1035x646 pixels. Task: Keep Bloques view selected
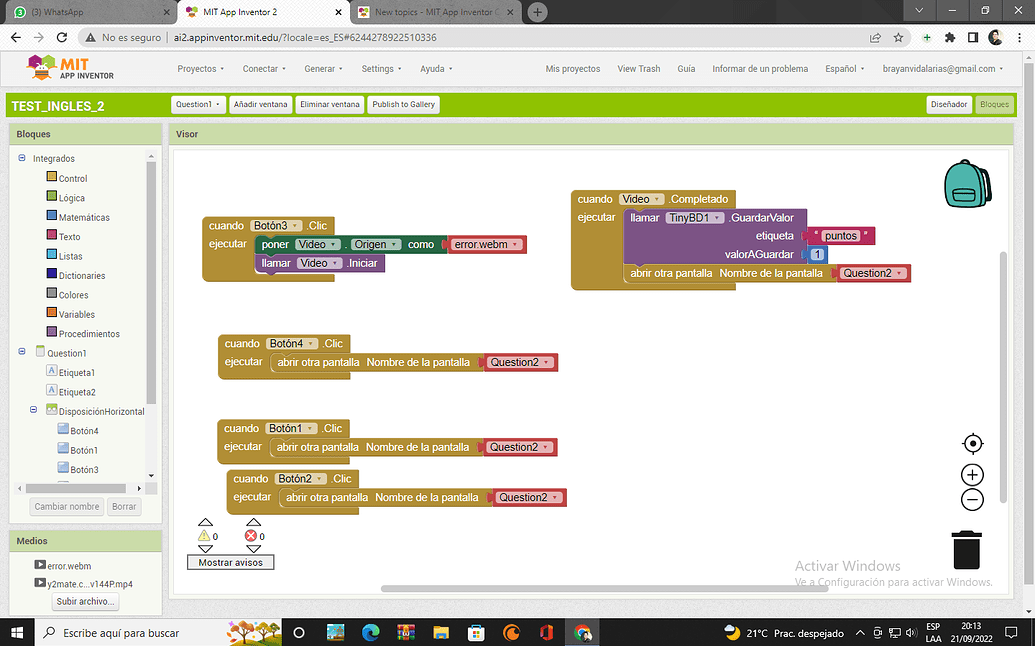[994, 104]
